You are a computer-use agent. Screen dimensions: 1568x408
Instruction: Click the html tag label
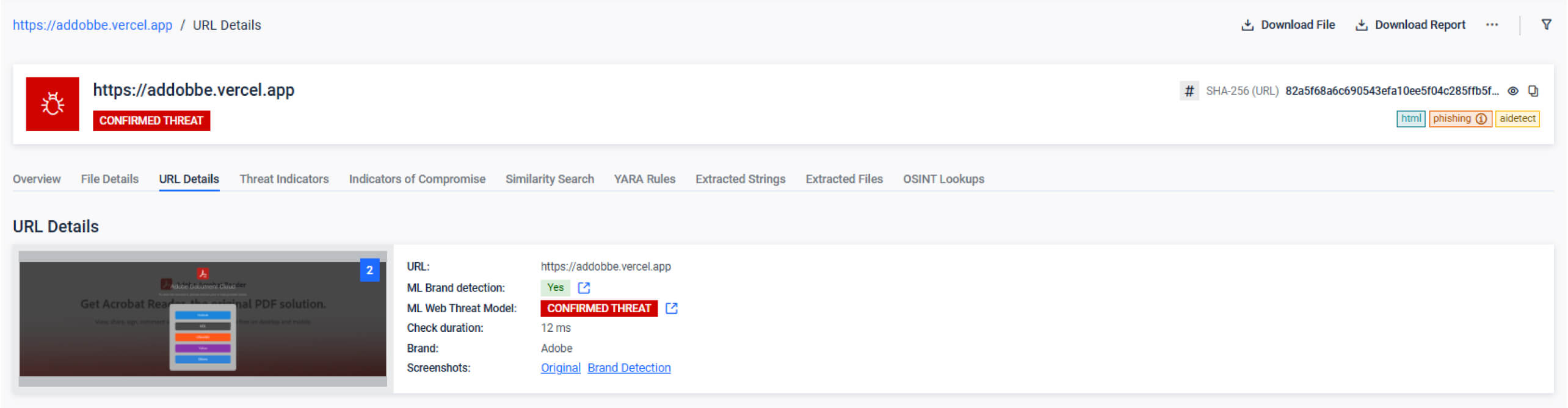coord(1410,118)
